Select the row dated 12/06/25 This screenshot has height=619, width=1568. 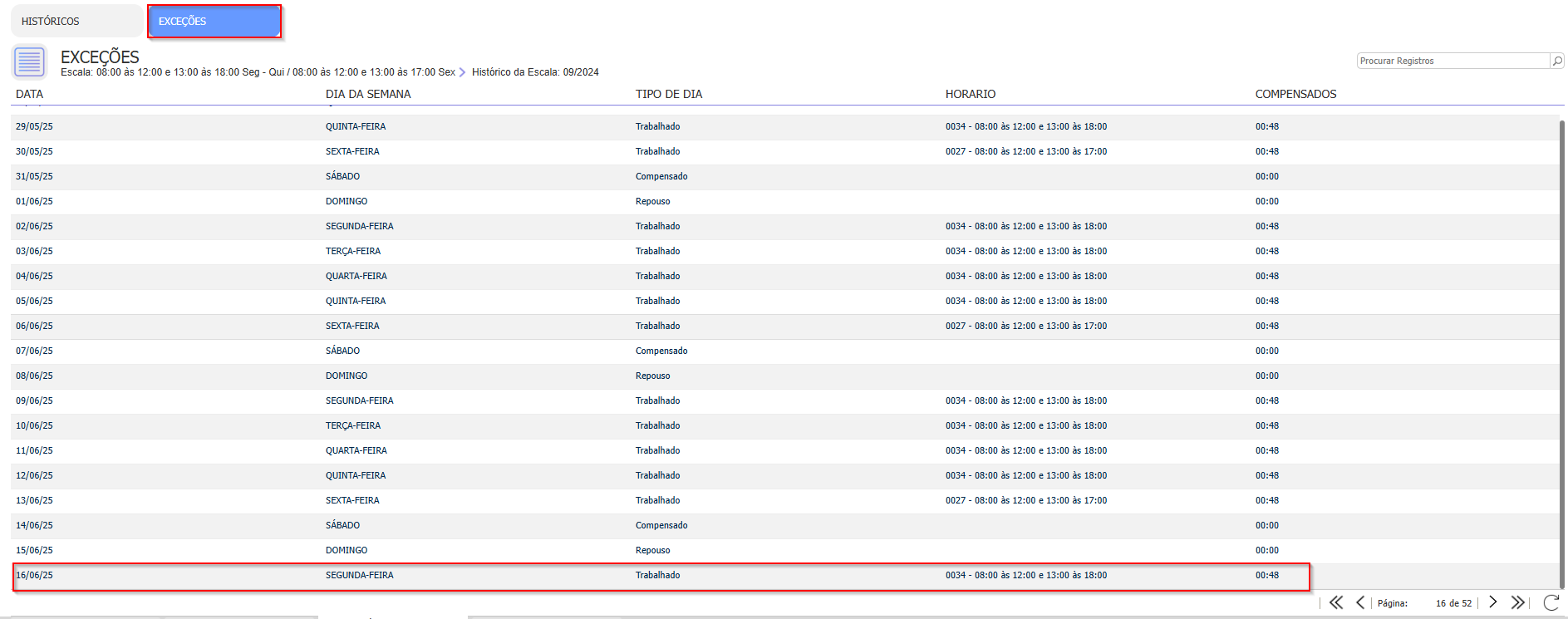(x=785, y=475)
